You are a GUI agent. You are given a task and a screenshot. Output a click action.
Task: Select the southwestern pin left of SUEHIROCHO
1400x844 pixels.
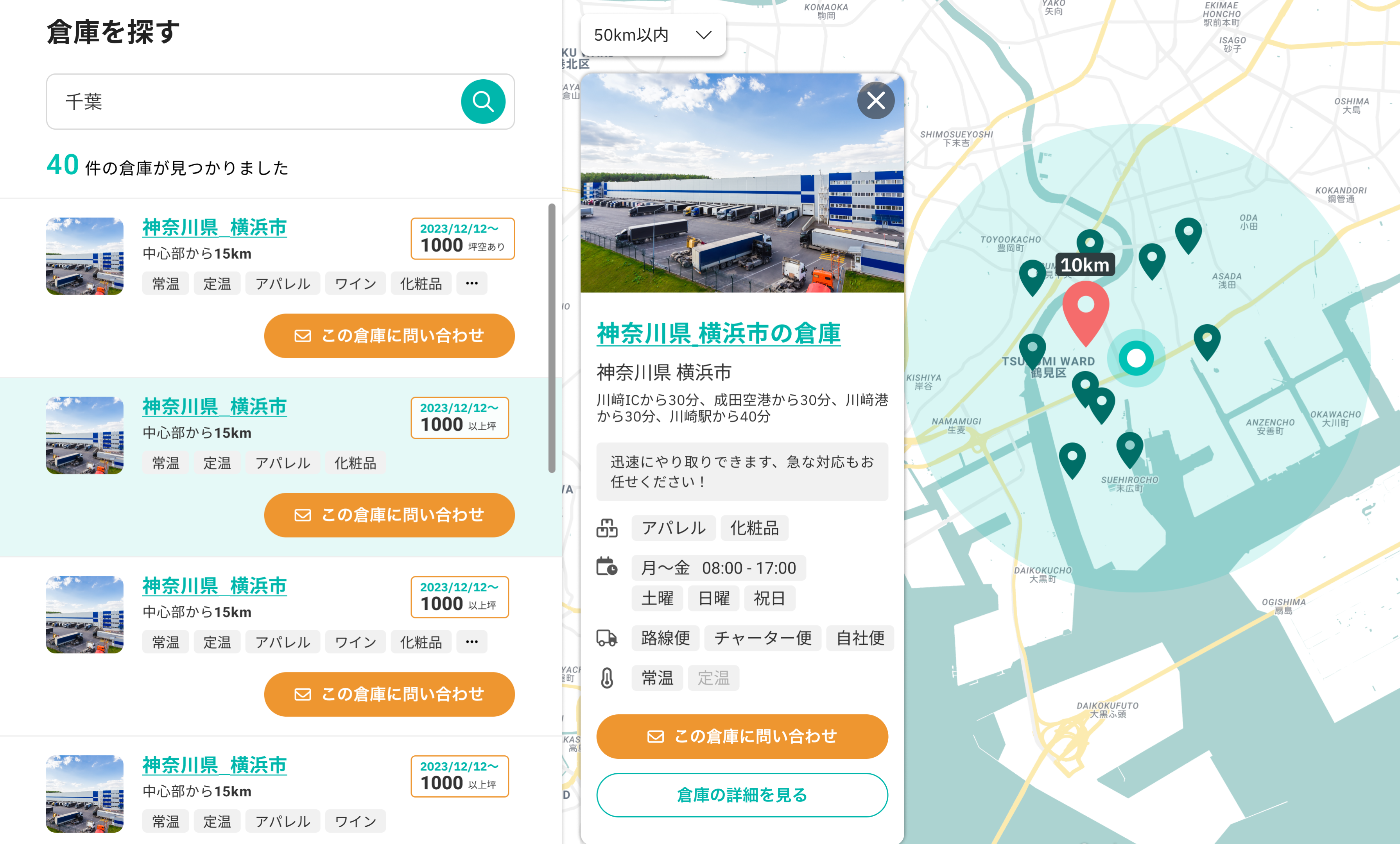pos(1072,461)
